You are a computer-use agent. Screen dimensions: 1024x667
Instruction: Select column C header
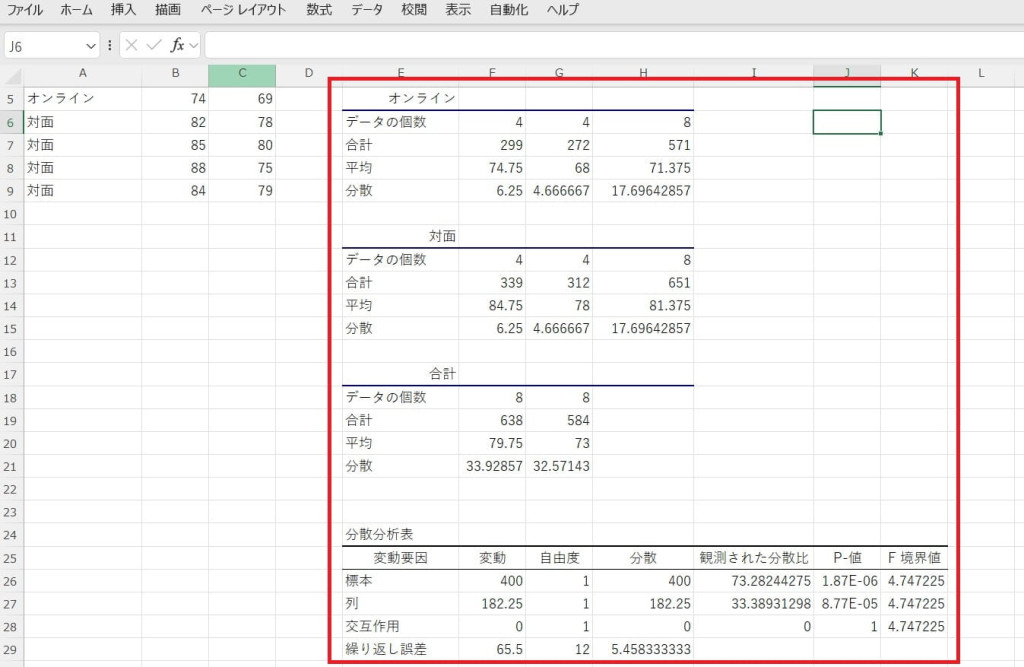(x=242, y=74)
